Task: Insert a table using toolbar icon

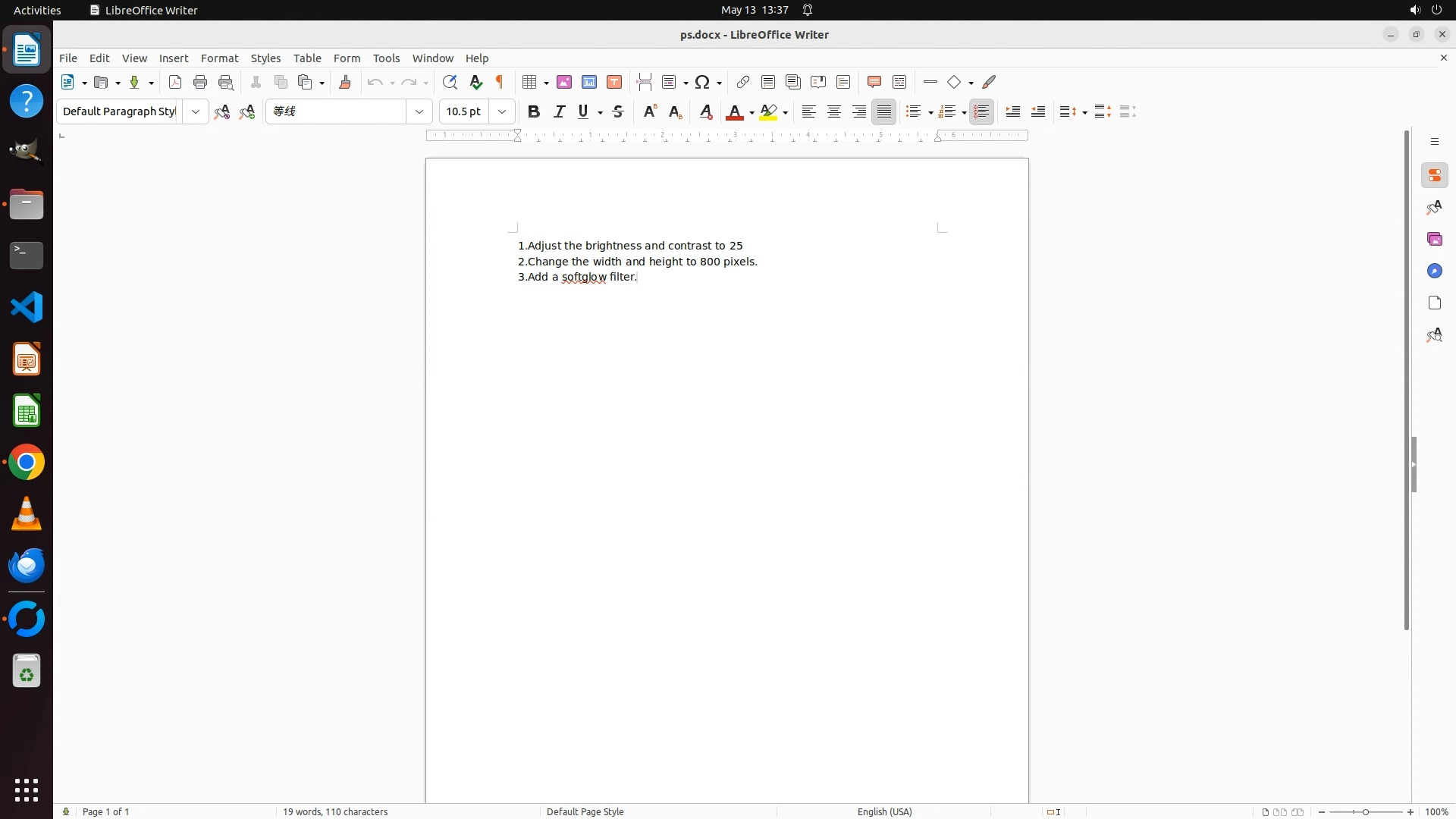Action: point(530,82)
